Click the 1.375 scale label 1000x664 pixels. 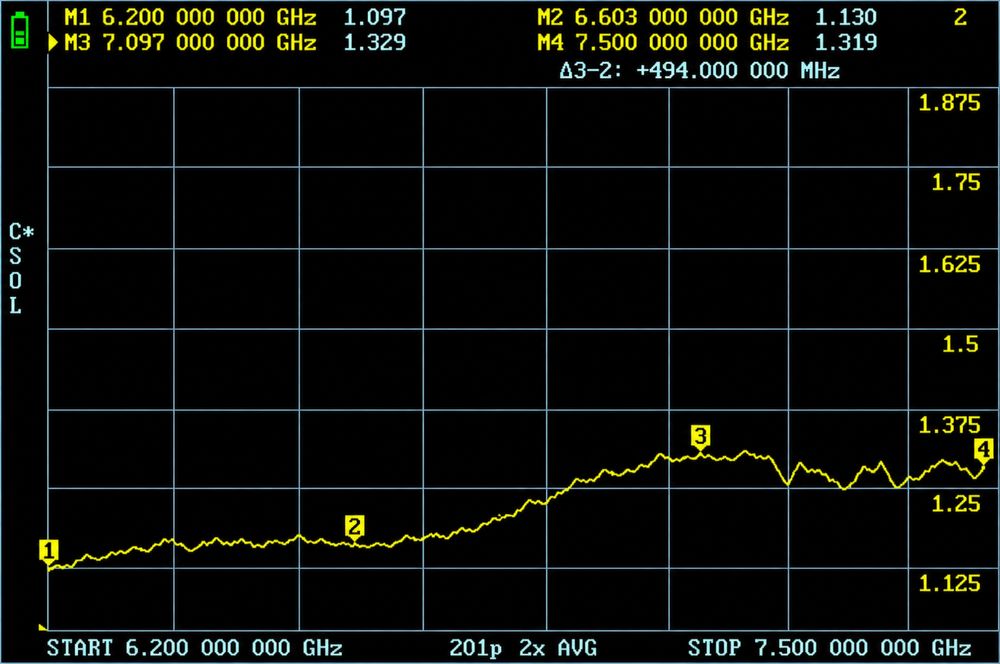coord(949,425)
